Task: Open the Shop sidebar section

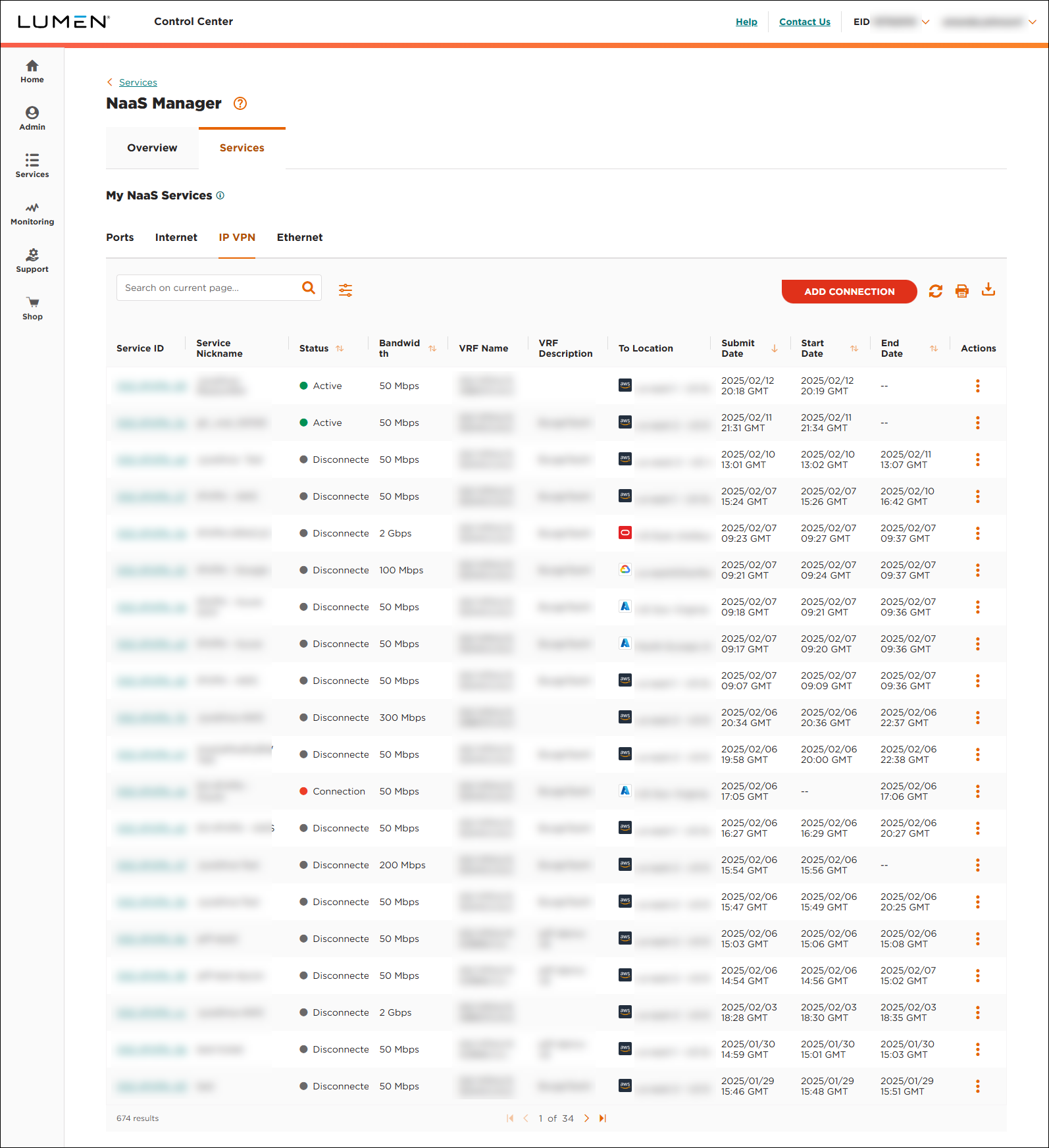Action: (32, 309)
